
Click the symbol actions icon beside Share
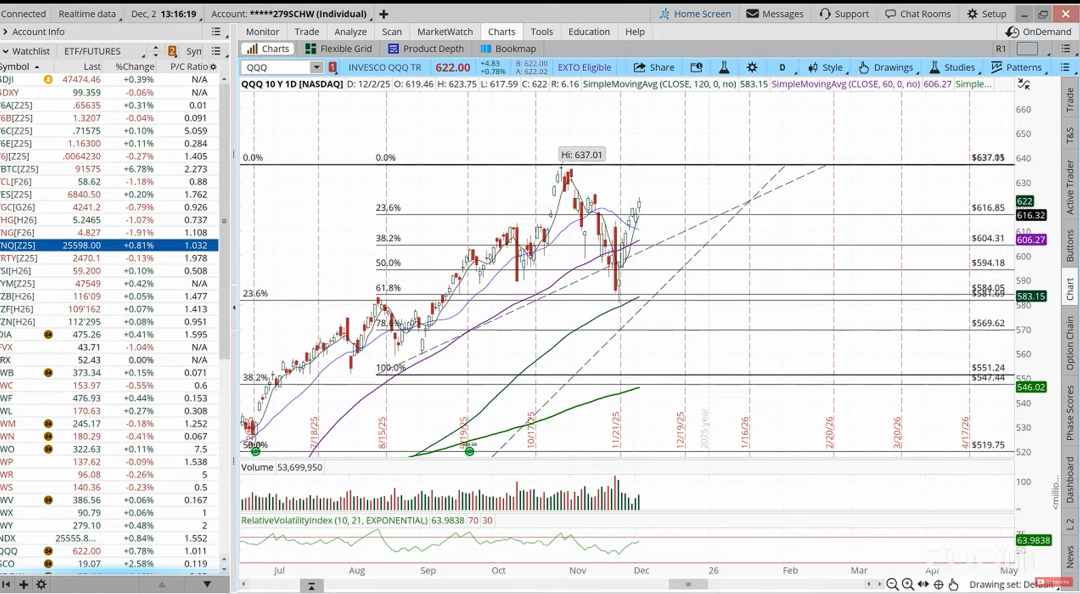[x=696, y=68]
